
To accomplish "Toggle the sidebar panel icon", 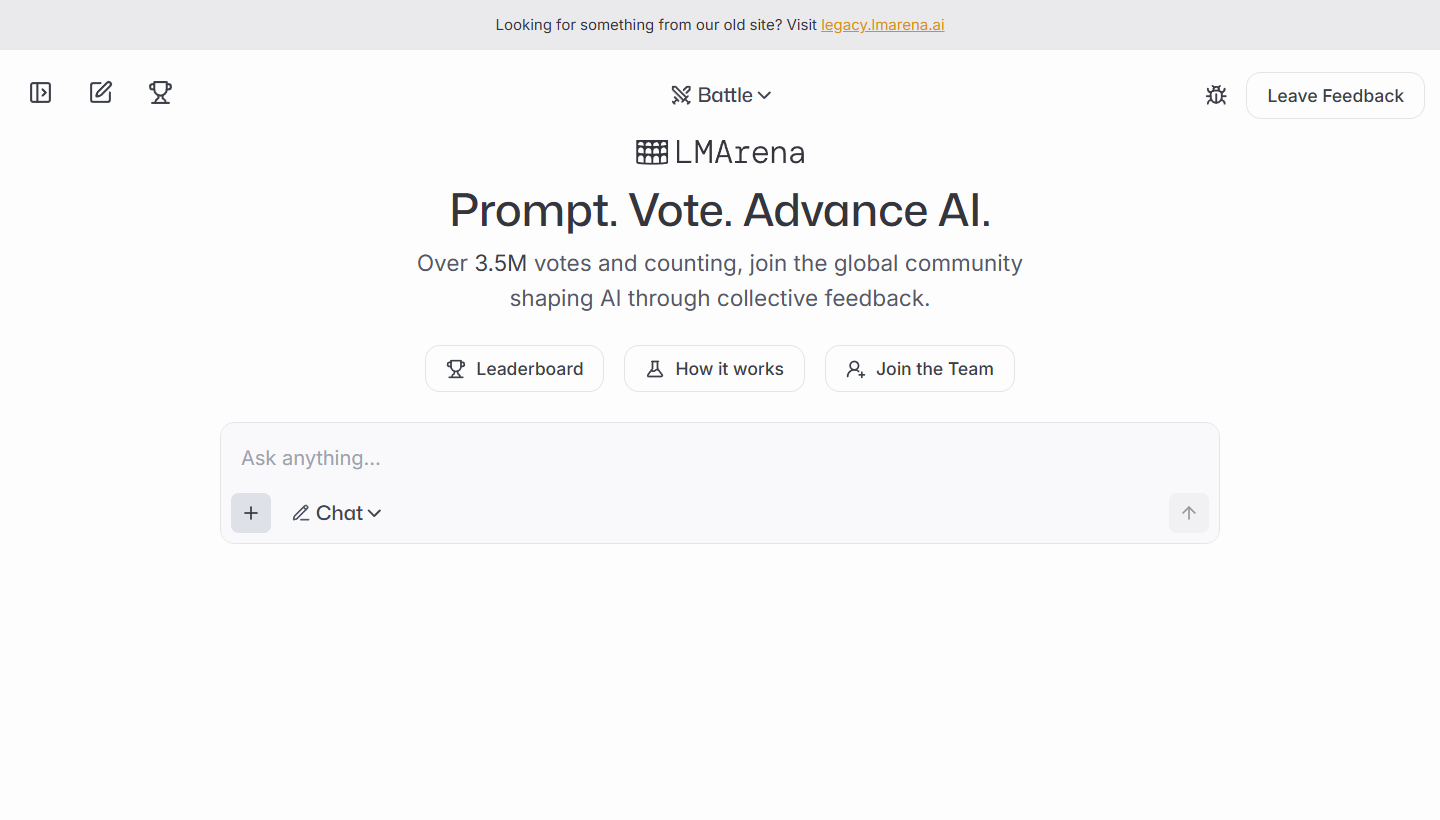I will (40, 93).
